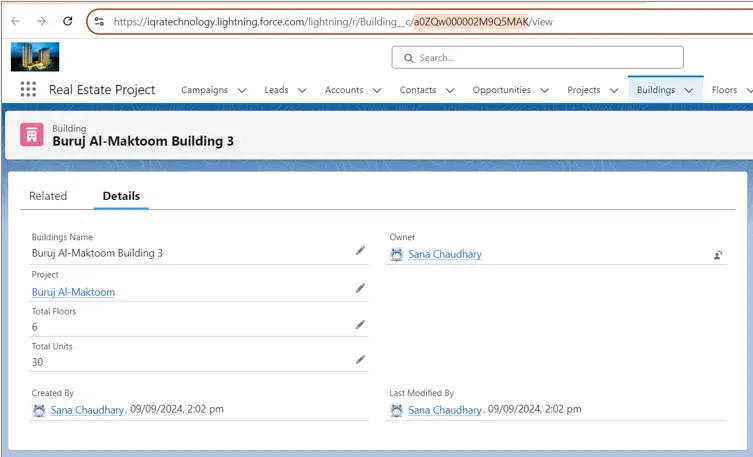Expand the Projects tab dropdown chevron
753x457 pixels.
[614, 90]
